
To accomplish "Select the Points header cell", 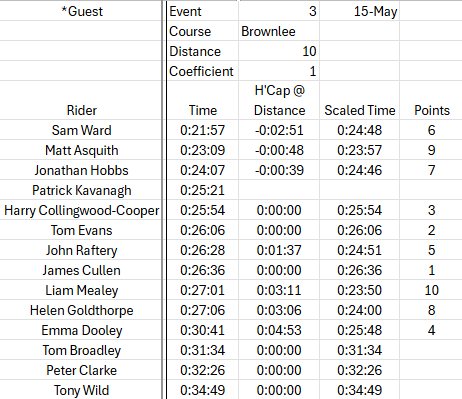I will 431,110.
